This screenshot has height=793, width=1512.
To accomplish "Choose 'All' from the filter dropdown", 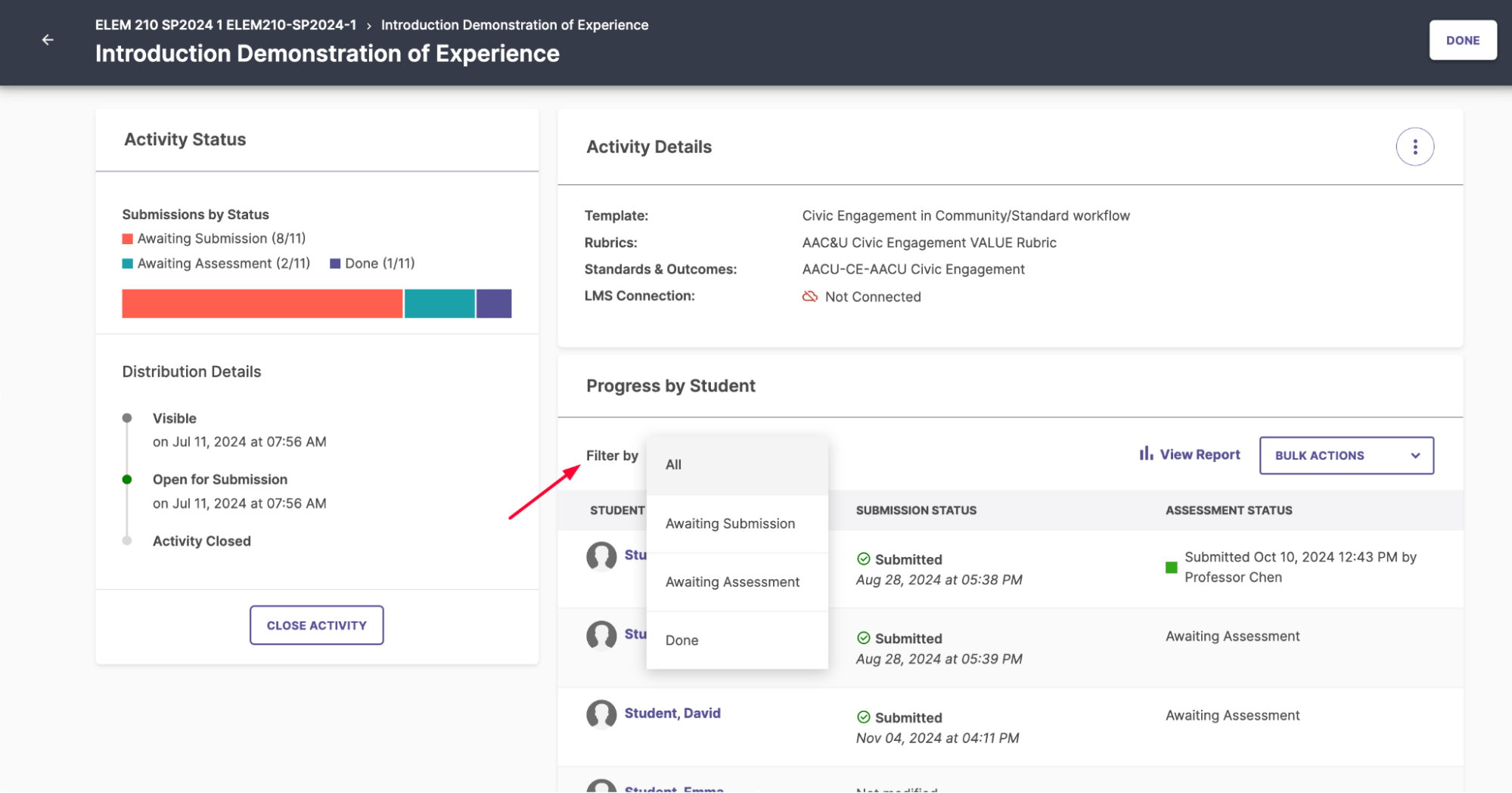I will [x=673, y=464].
